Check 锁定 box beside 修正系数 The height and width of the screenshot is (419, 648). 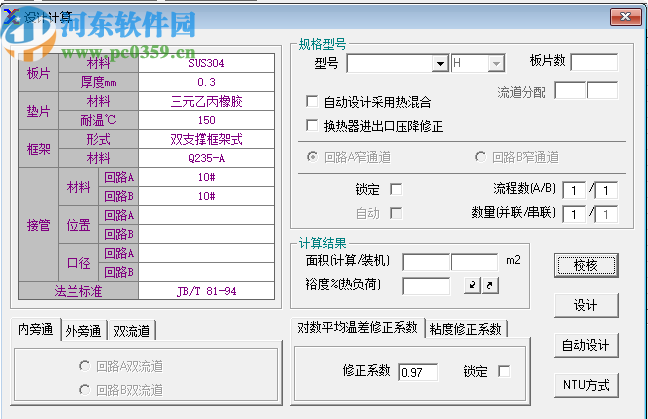[x=504, y=371]
